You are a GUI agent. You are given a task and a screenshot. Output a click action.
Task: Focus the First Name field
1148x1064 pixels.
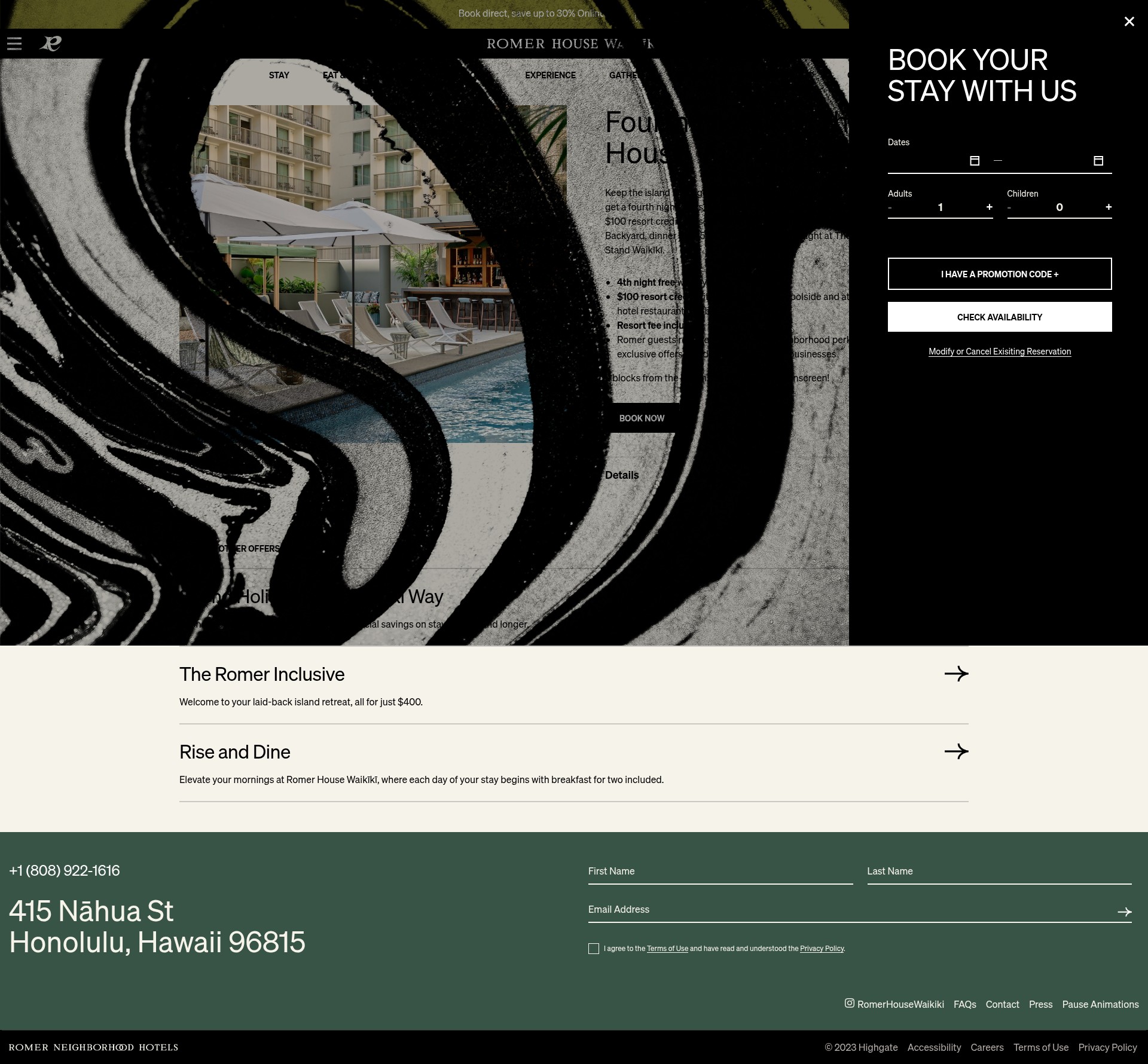[x=720, y=872]
